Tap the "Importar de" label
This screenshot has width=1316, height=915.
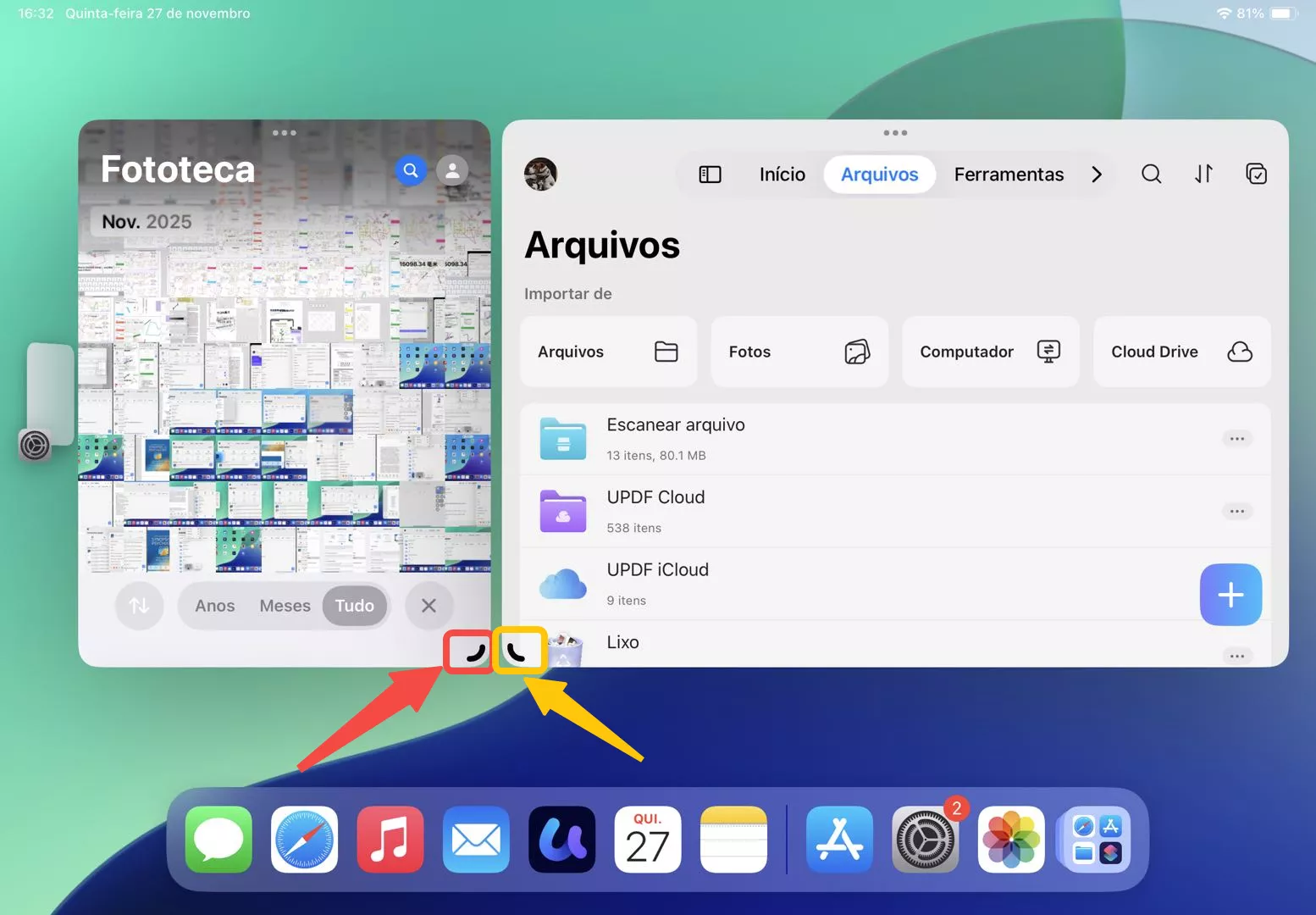[567, 294]
